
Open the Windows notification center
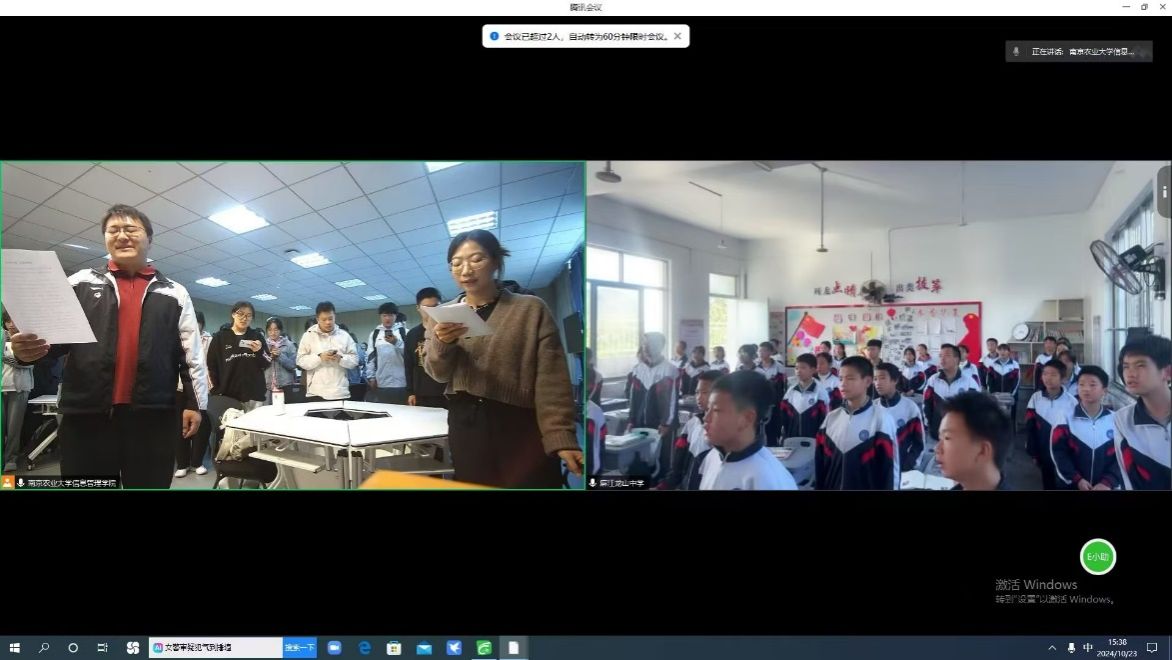[x=1152, y=648]
